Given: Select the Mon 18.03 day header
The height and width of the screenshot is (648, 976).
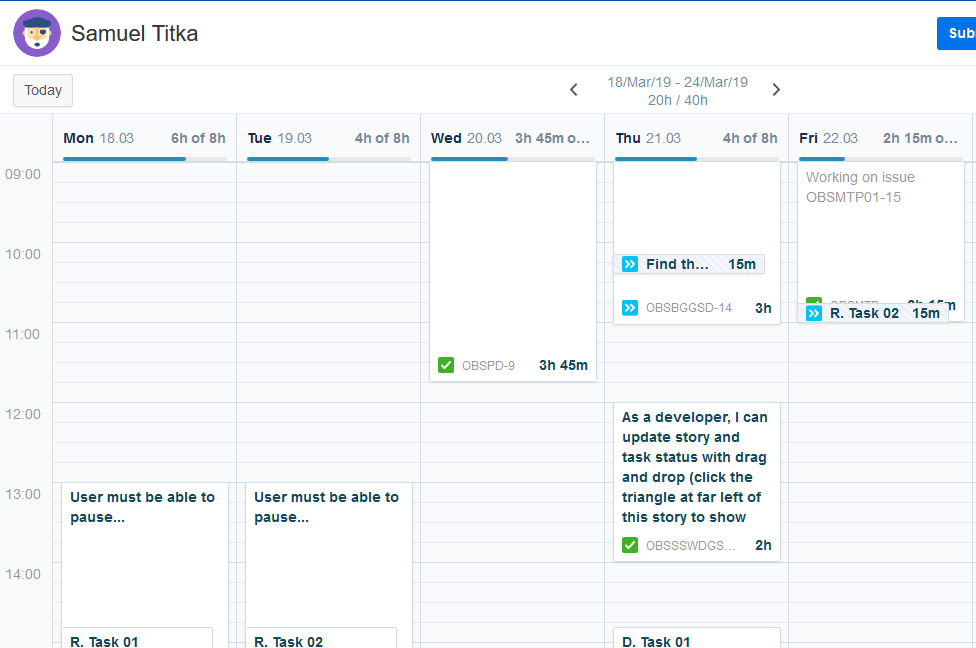Looking at the screenshot, I should (x=98, y=138).
